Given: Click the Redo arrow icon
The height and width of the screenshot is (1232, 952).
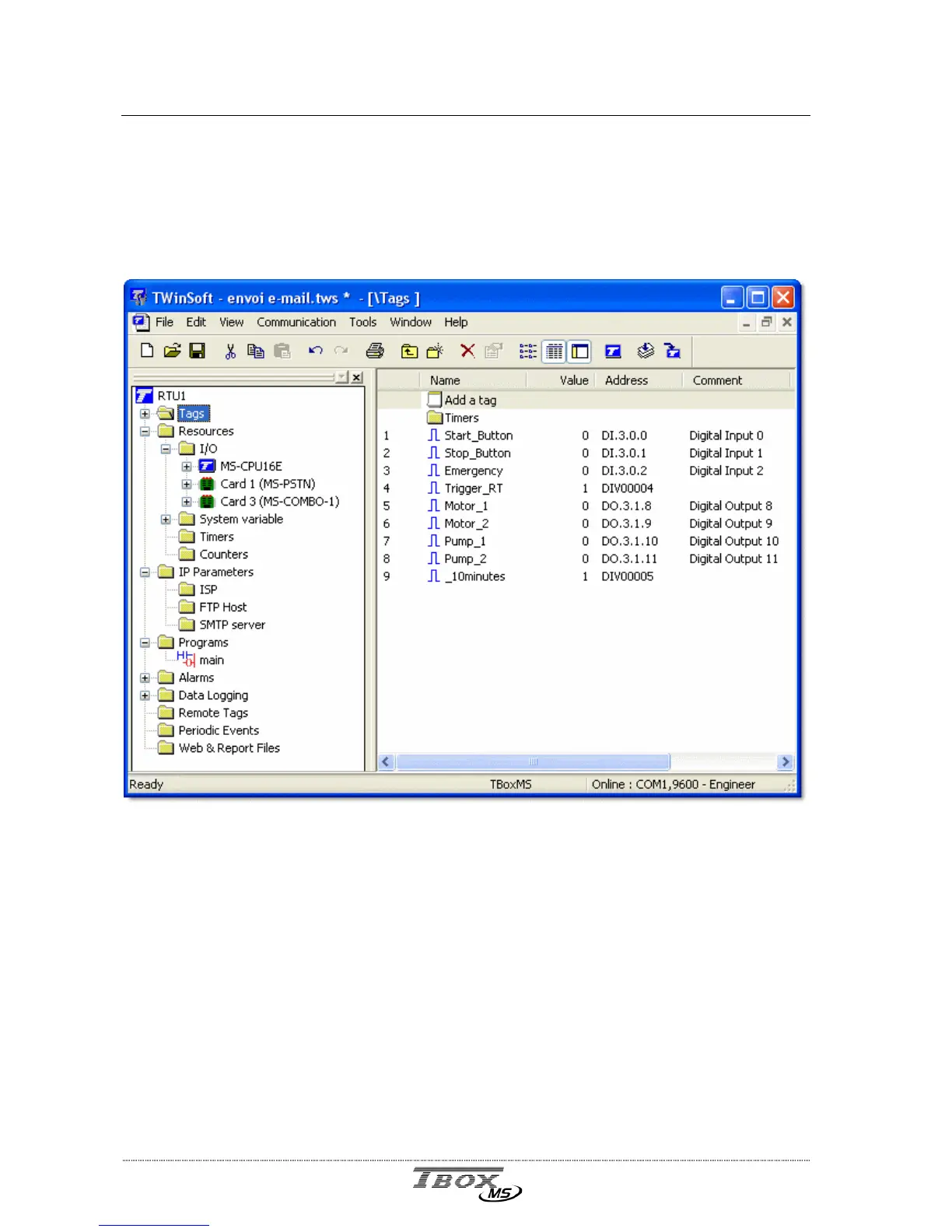Looking at the screenshot, I should pyautogui.click(x=341, y=351).
